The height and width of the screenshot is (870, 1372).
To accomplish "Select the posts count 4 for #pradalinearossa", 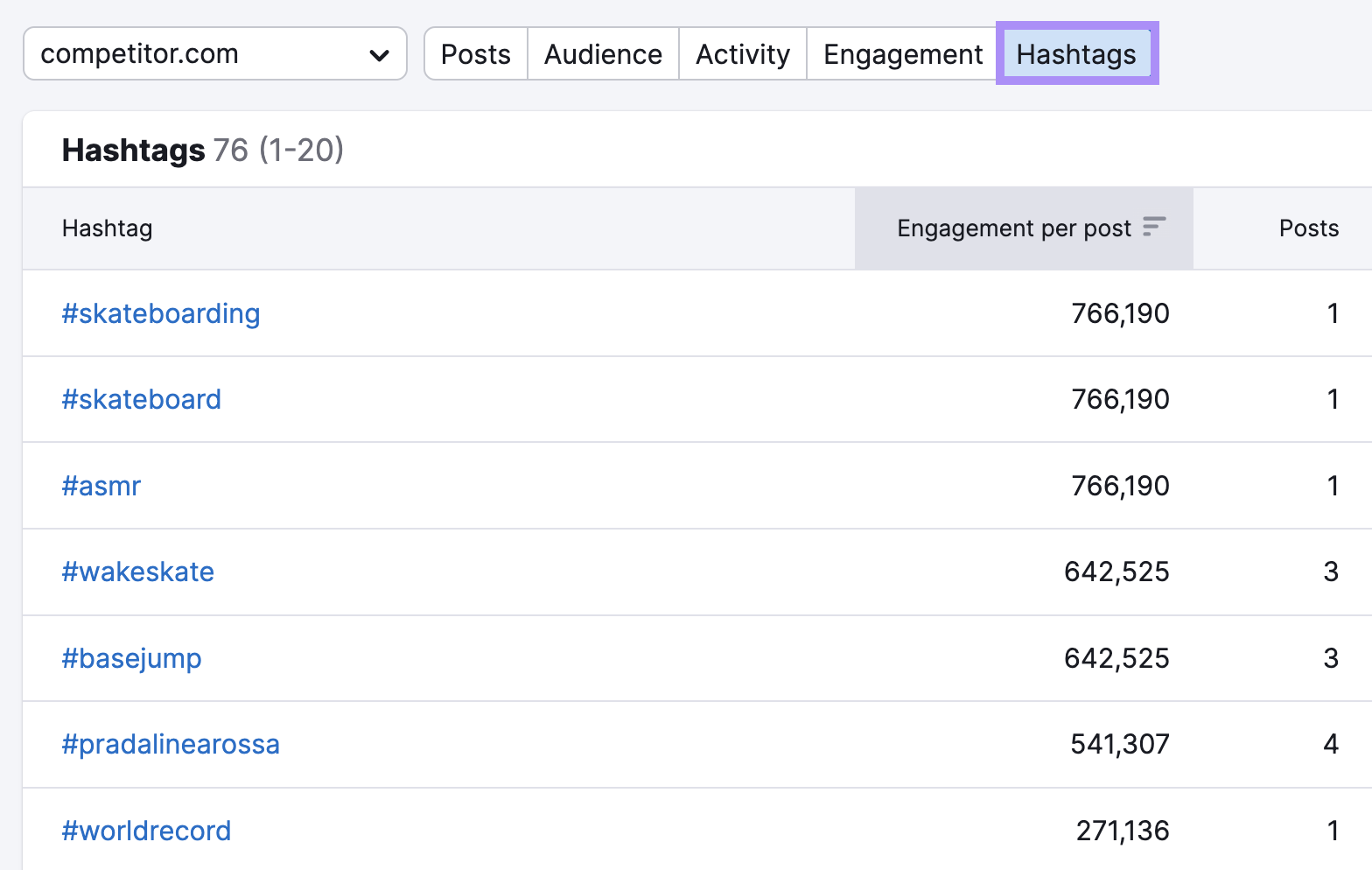I will (x=1331, y=744).
